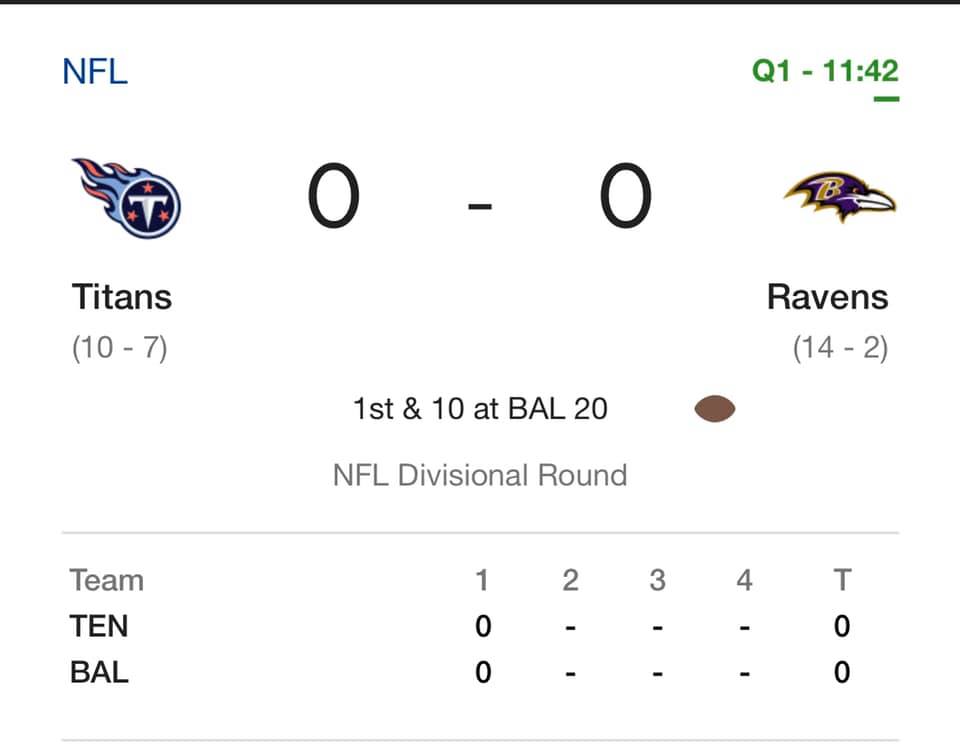
Task: Click the 1st & 10 at BAL 20 text
Action: point(480,409)
